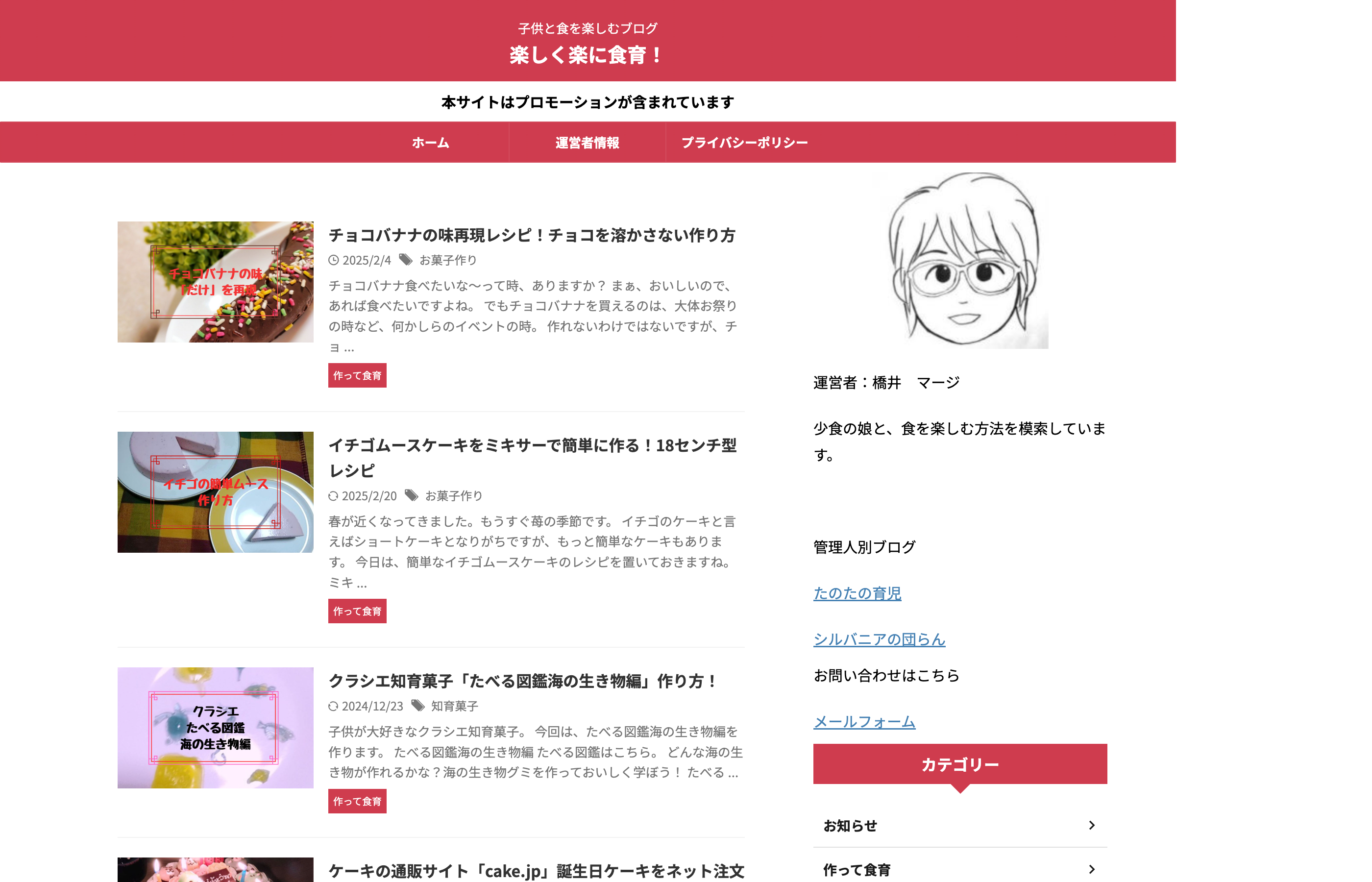Open the クラシエ たべる図鑑 thumbnail image
This screenshot has height=882, width=1372.
pyautogui.click(x=215, y=727)
